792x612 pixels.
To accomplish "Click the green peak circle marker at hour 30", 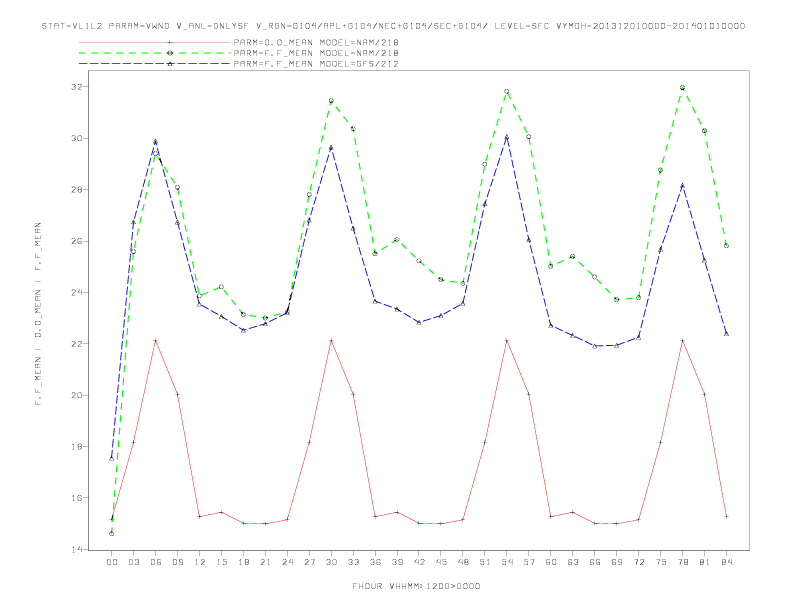I will [331, 100].
